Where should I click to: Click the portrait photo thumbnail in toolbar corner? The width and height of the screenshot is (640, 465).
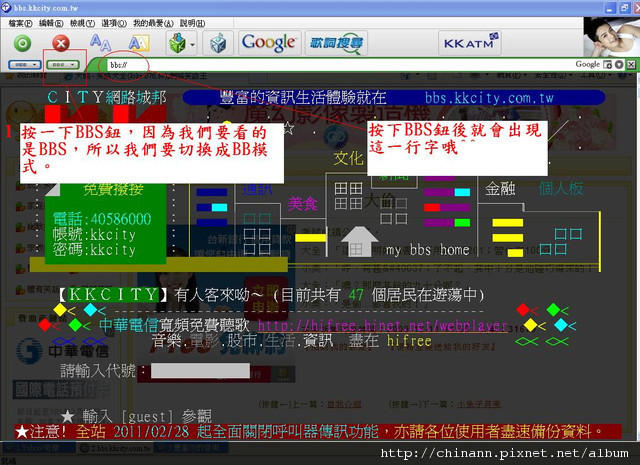pos(611,37)
